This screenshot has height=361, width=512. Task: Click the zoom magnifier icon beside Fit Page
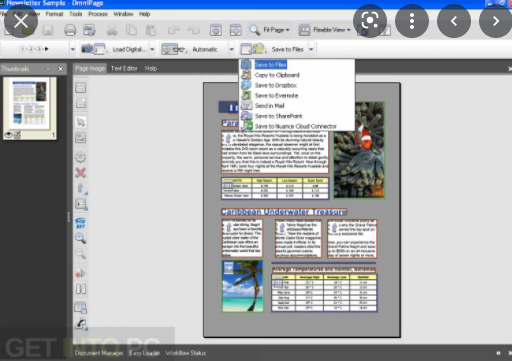click(x=255, y=30)
